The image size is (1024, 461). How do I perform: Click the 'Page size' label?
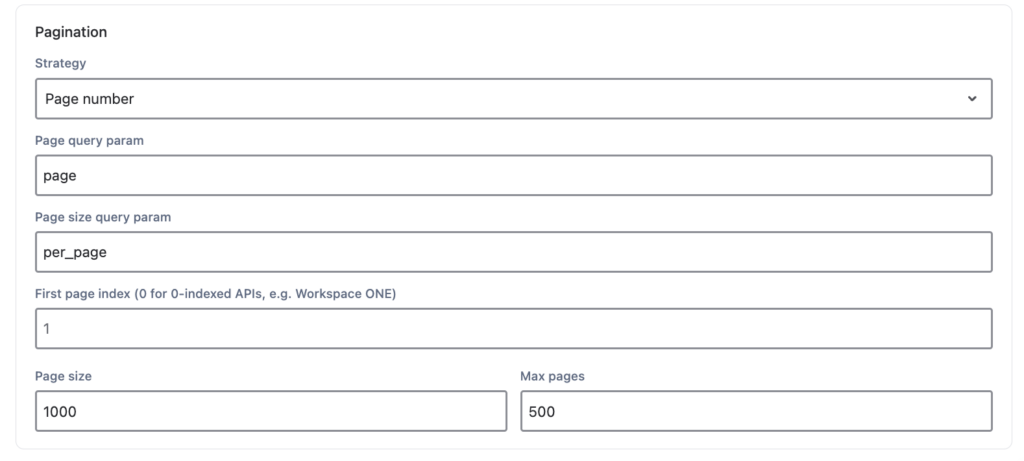63,376
